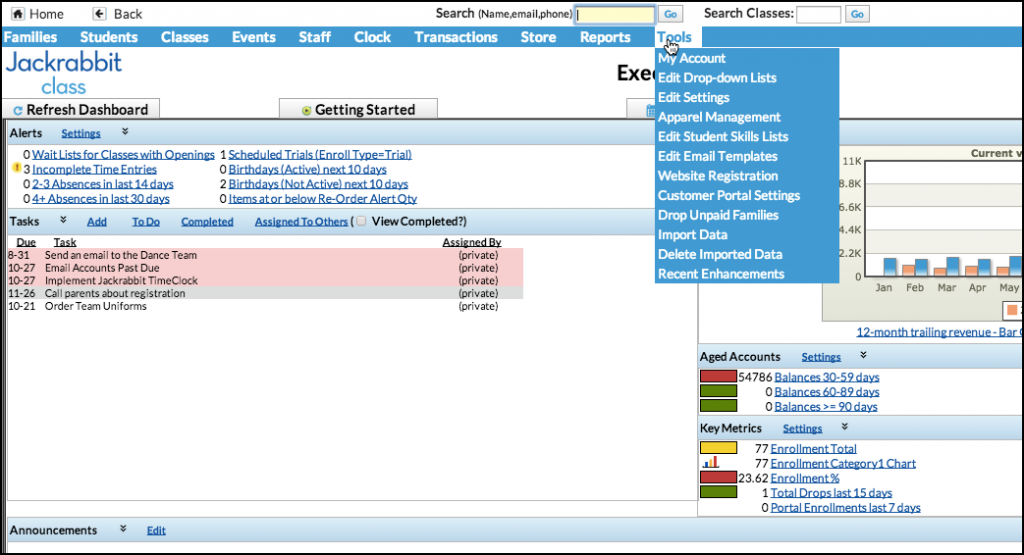The width and height of the screenshot is (1024, 555).
Task: Open Scheduled Trials (Enroll Type=Trial) link
Action: click(320, 155)
